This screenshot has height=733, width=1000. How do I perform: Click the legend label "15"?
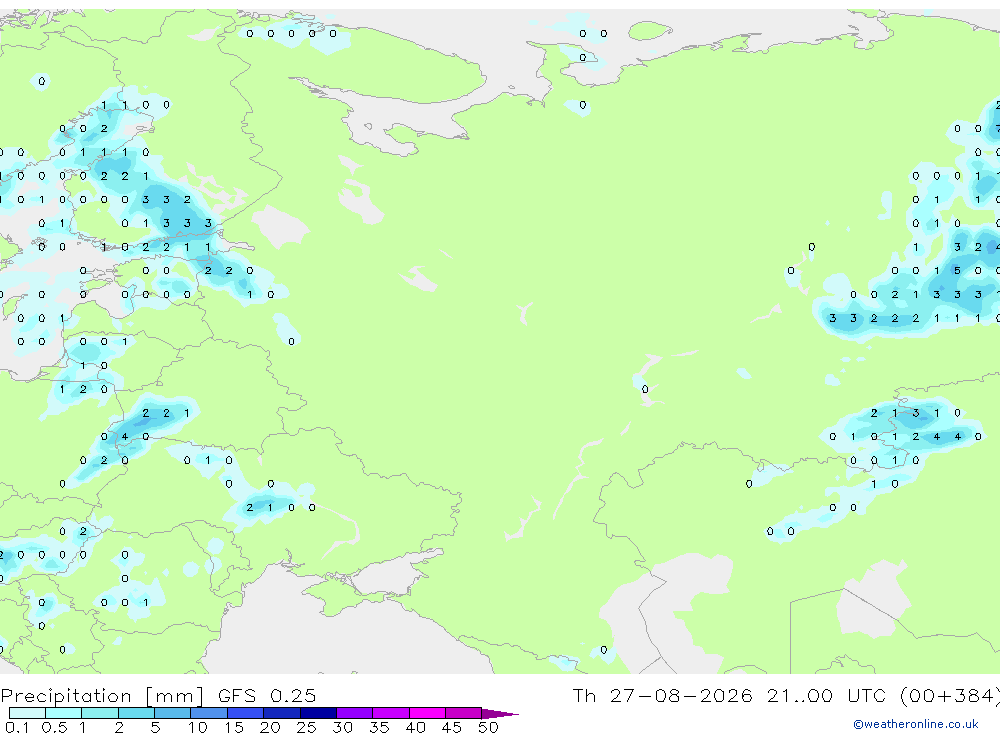234,727
